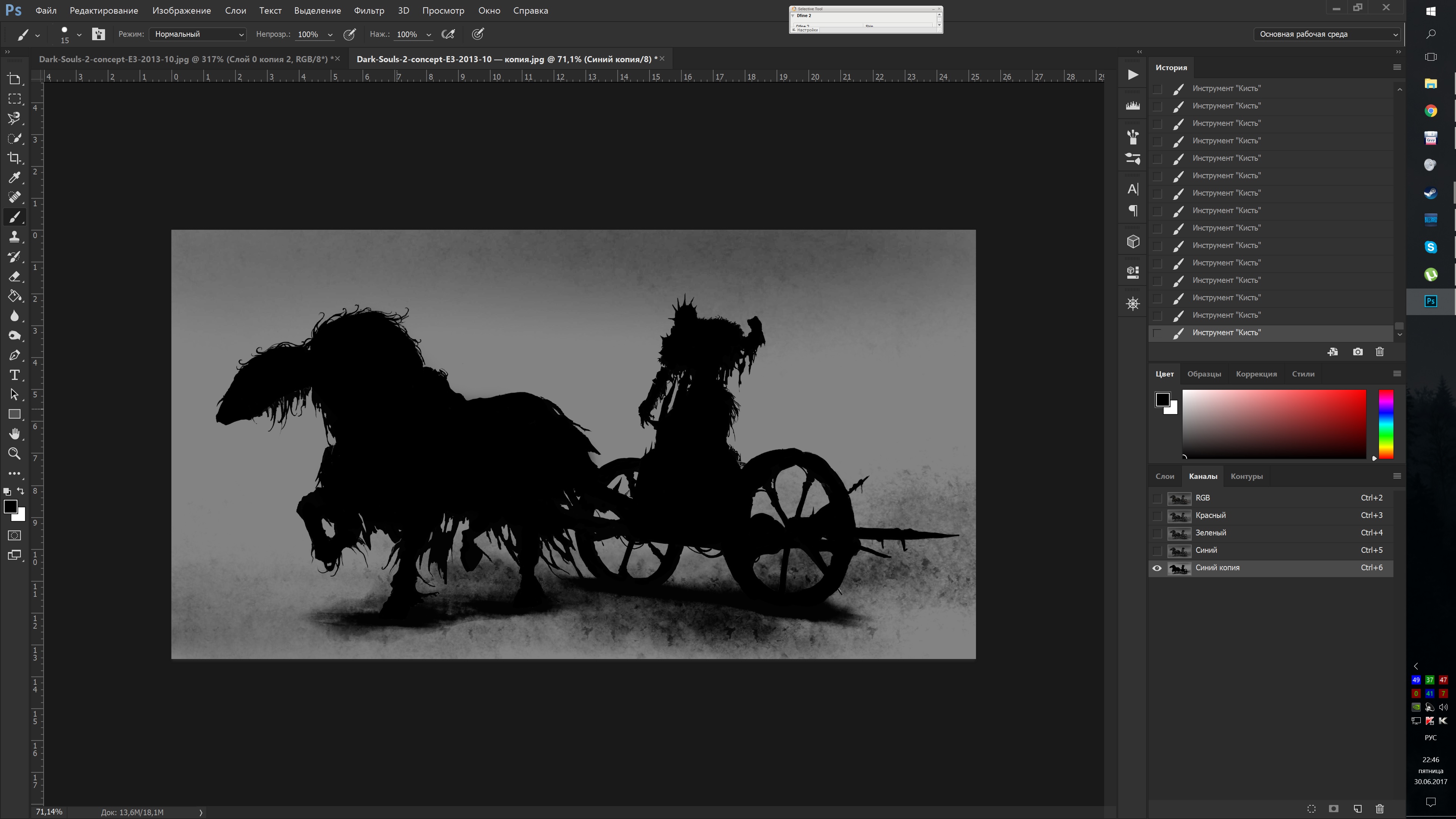Open the Наж. flow dropdown arrow

pos(428,35)
